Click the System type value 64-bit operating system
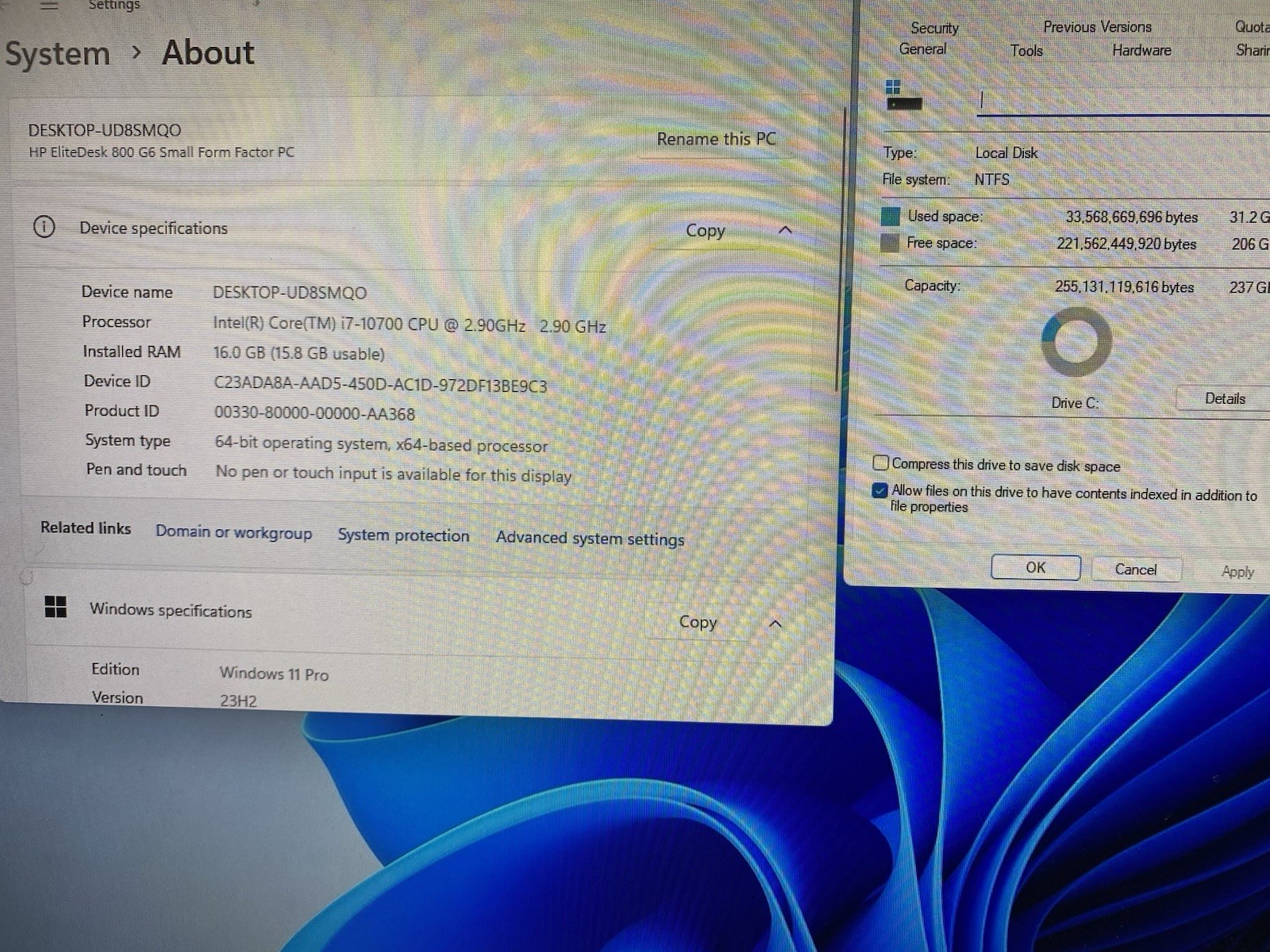Screen dimensions: 1270x952 click(x=381, y=444)
